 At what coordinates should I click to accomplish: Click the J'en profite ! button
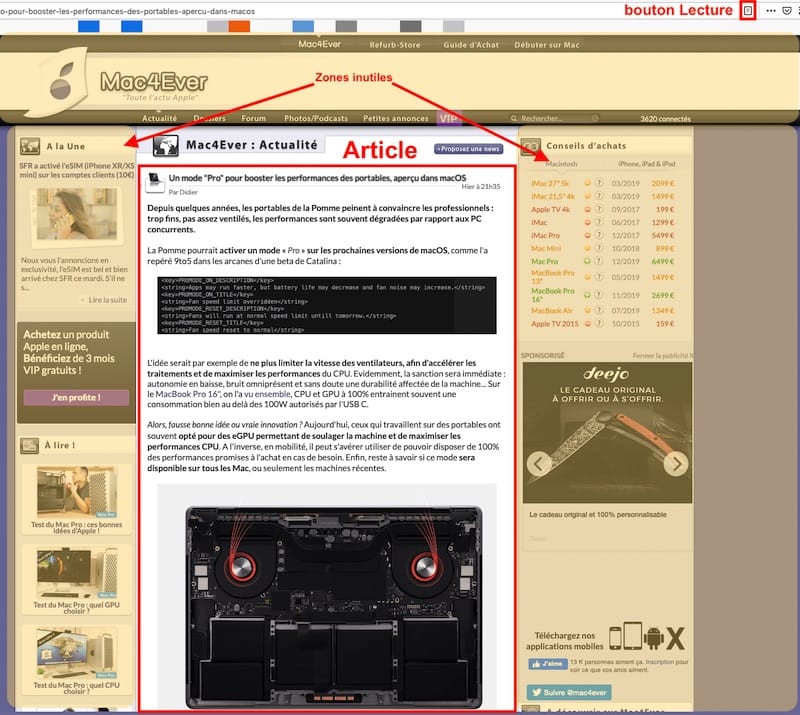[x=76, y=398]
